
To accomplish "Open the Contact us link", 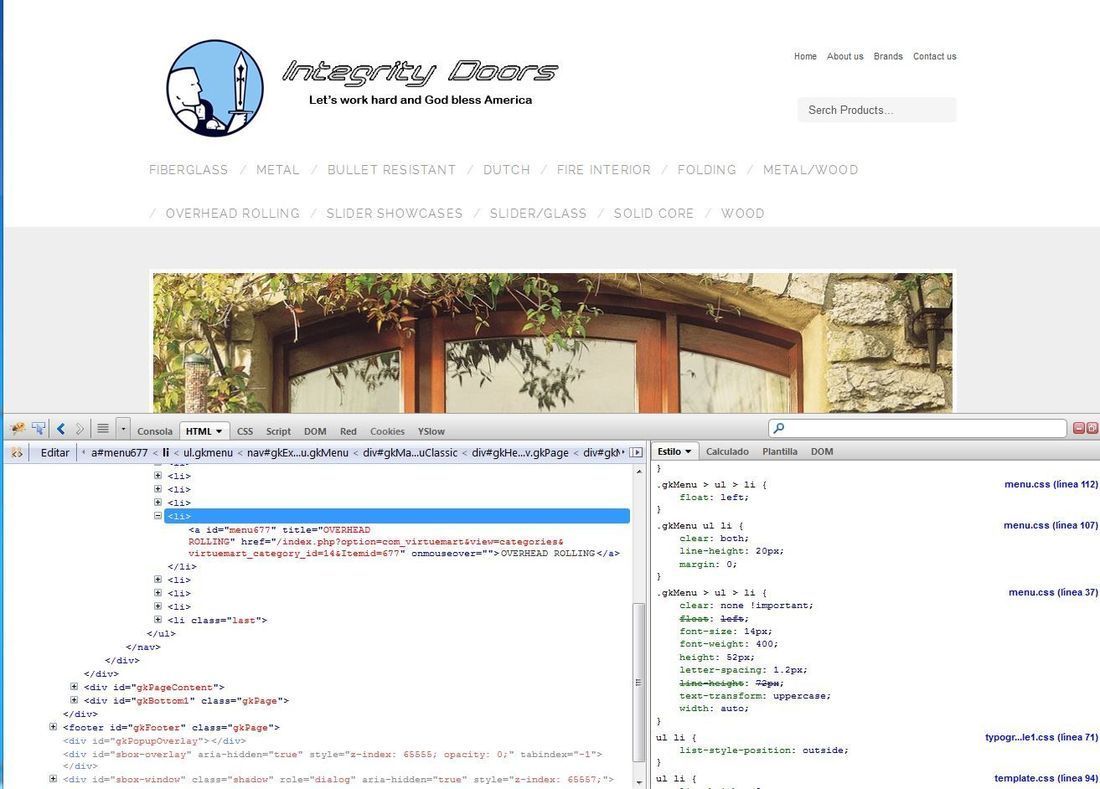I will 934,56.
